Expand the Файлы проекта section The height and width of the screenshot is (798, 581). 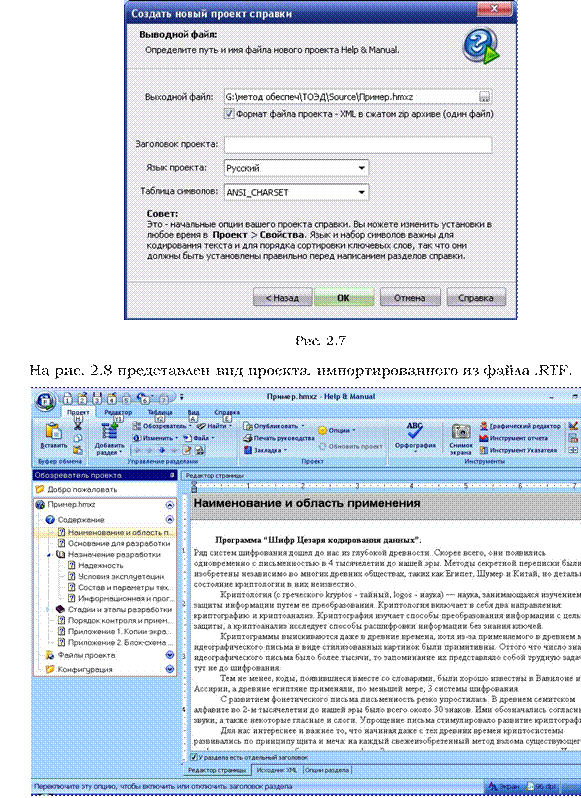pyautogui.click(x=170, y=655)
